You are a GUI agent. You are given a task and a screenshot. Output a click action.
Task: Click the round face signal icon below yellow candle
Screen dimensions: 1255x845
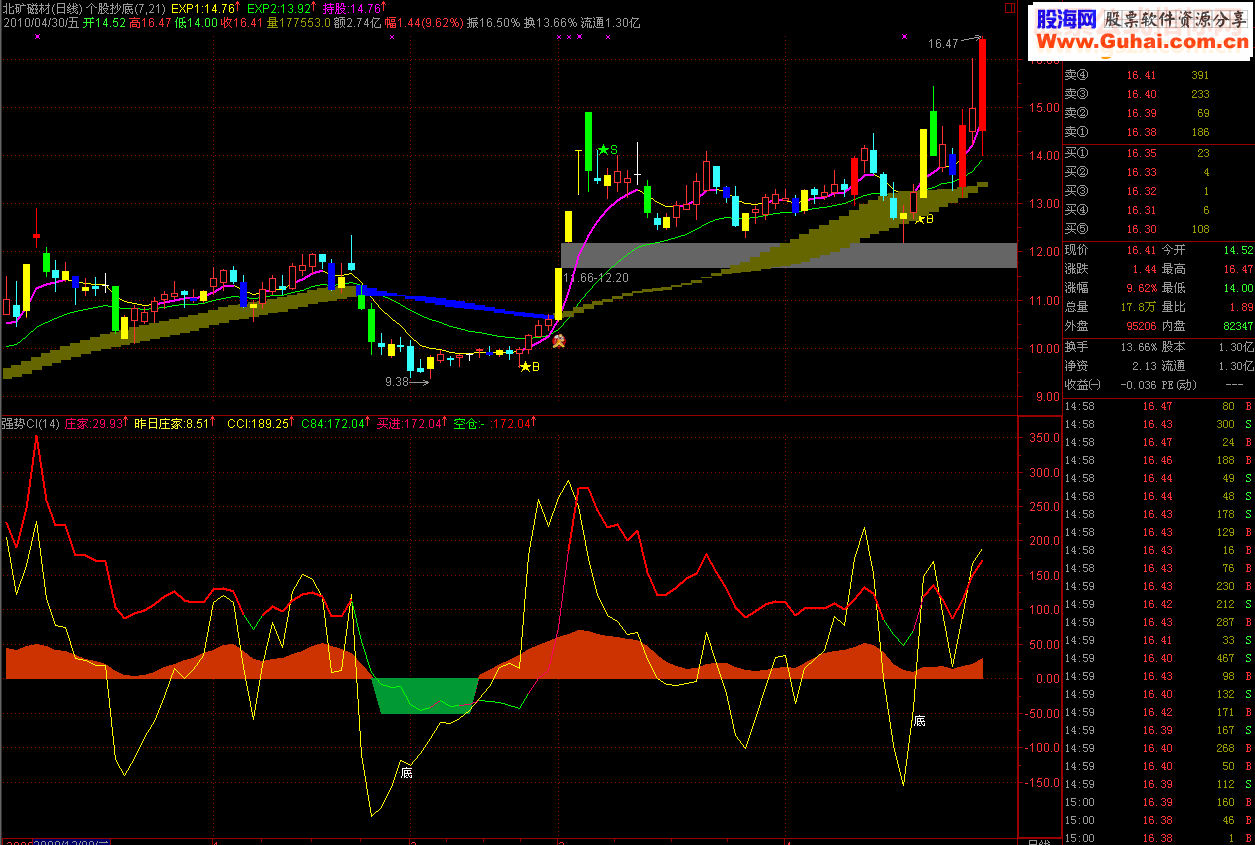[560, 341]
